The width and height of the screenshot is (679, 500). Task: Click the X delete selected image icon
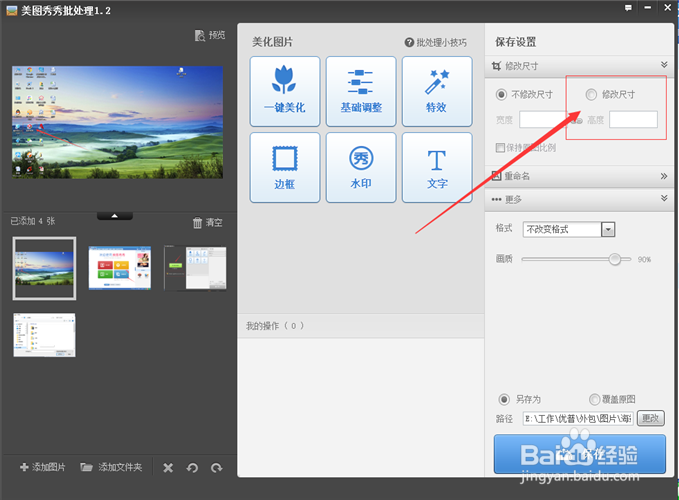pyautogui.click(x=168, y=468)
